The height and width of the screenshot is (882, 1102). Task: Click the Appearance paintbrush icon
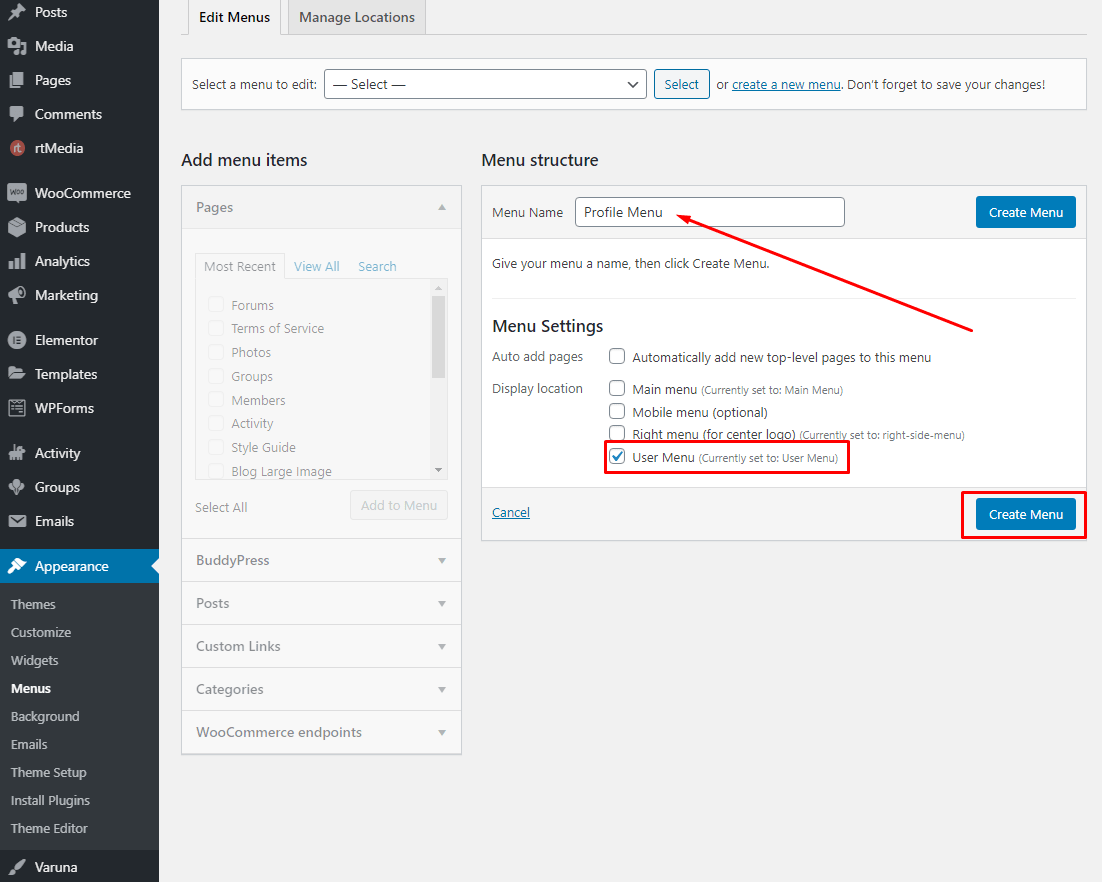17,566
